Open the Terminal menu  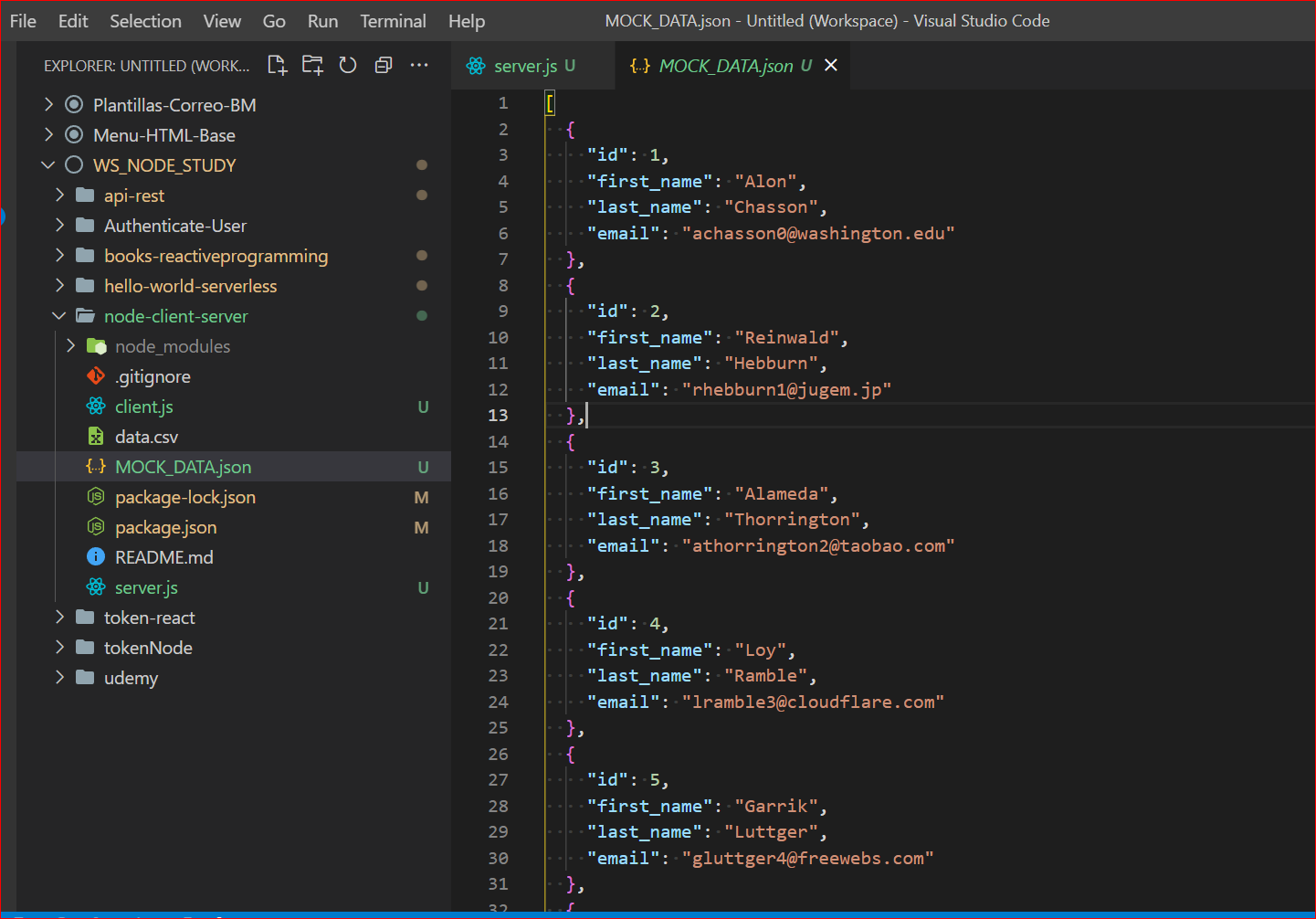(393, 21)
